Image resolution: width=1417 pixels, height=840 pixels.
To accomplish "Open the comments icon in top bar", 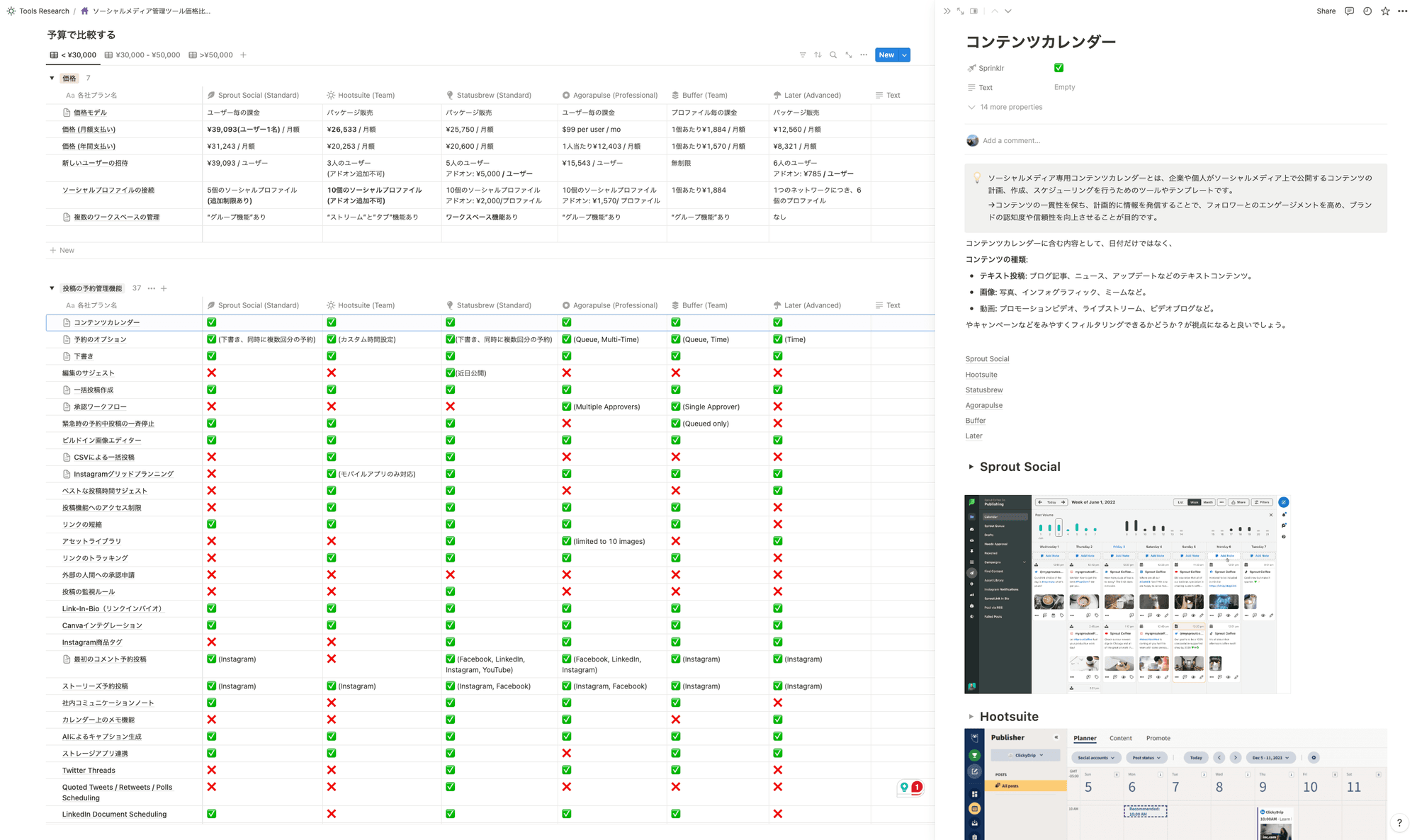I will [1349, 11].
